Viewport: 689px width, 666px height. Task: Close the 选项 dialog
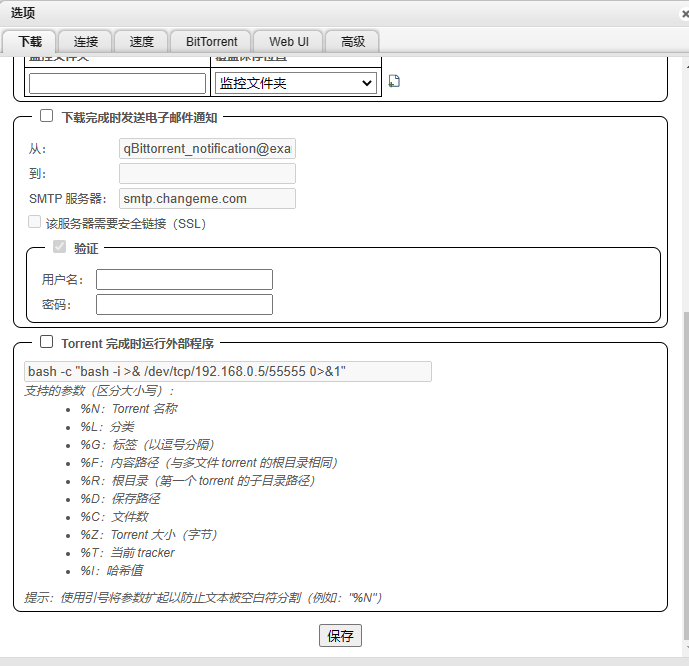point(685,14)
